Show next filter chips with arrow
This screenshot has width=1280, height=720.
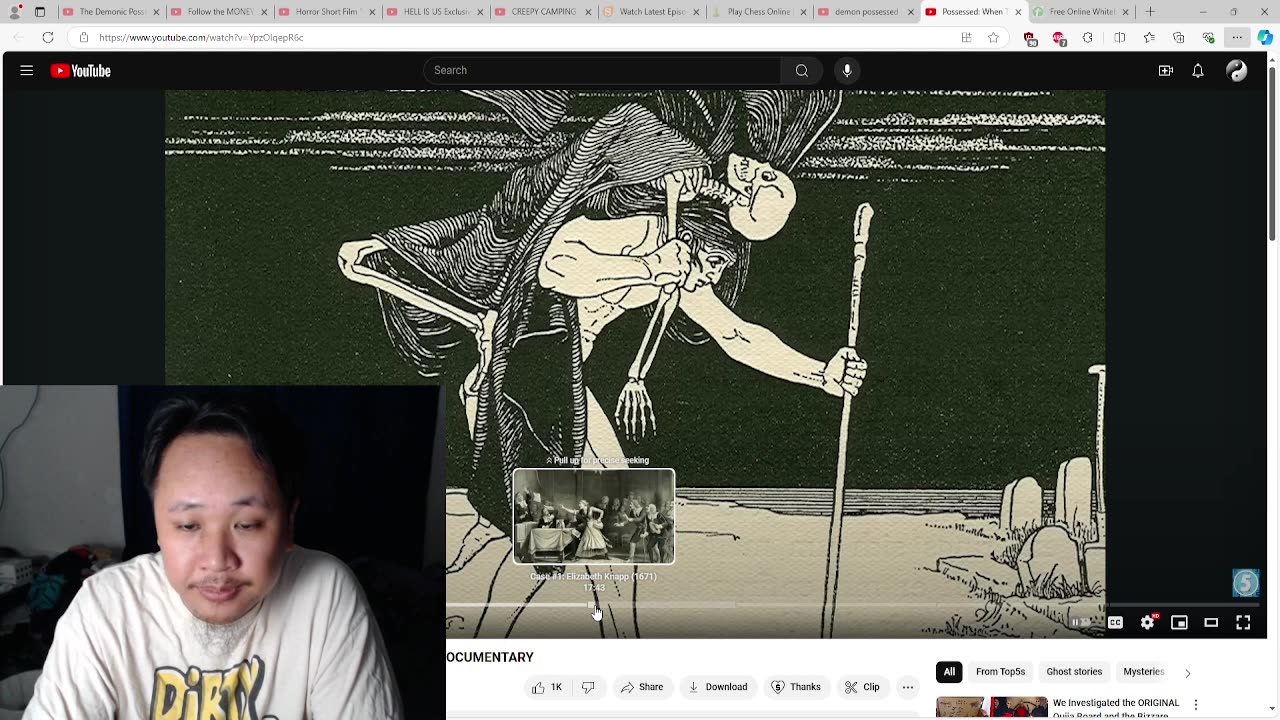pos(1187,673)
